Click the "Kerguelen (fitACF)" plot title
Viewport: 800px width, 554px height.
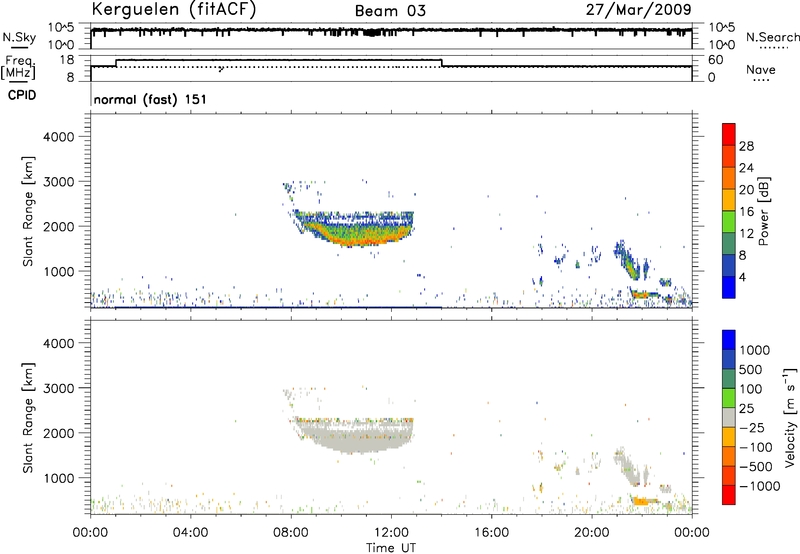point(173,10)
